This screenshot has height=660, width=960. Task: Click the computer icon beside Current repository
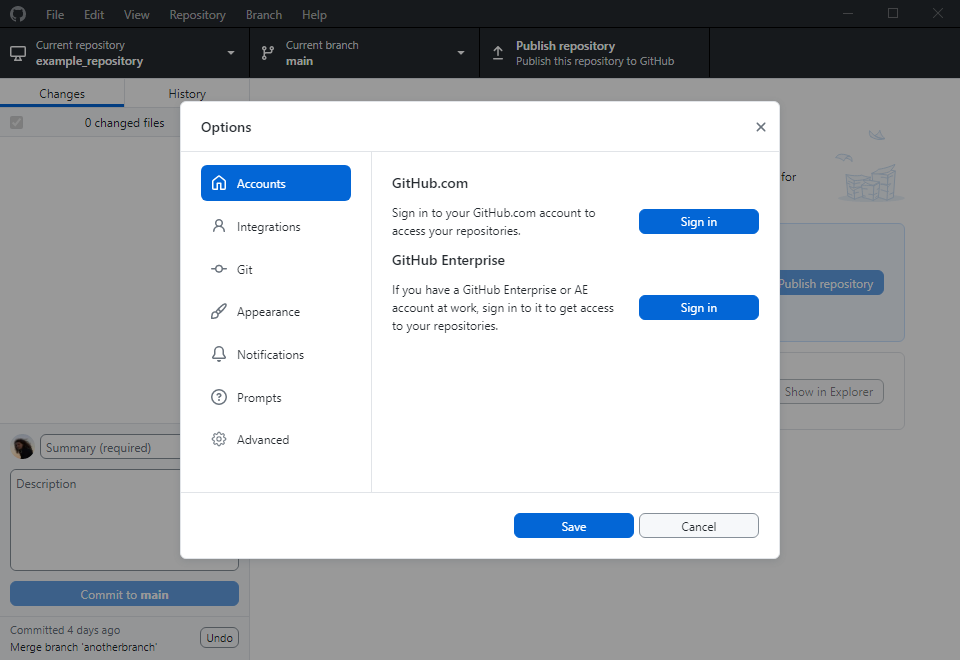click(18, 53)
